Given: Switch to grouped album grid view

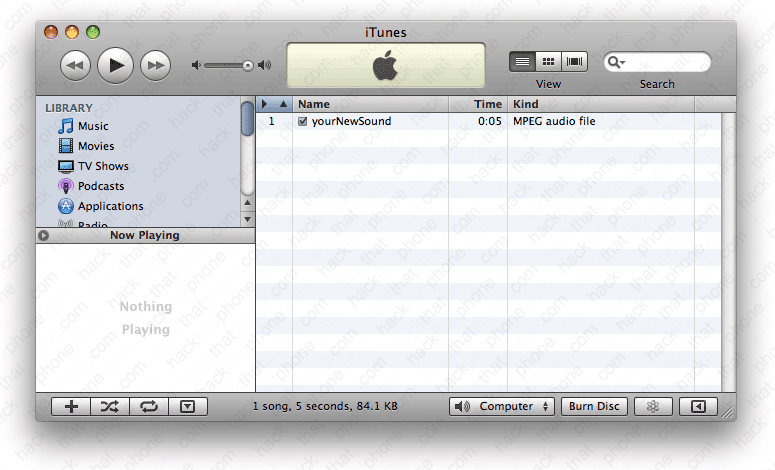Looking at the screenshot, I should [x=548, y=62].
